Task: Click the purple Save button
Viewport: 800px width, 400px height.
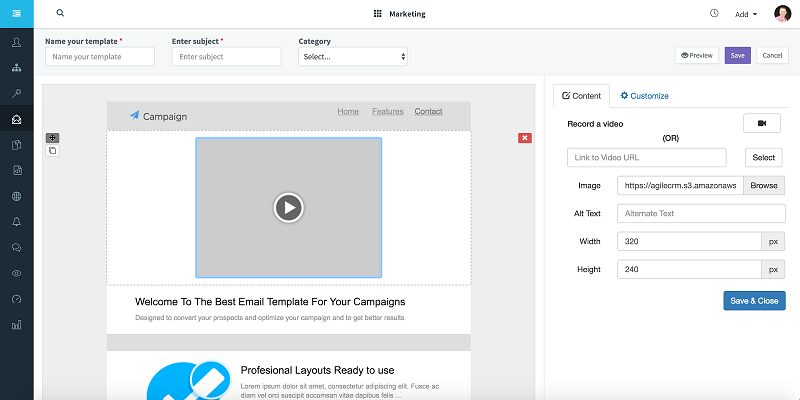Action: click(x=738, y=56)
